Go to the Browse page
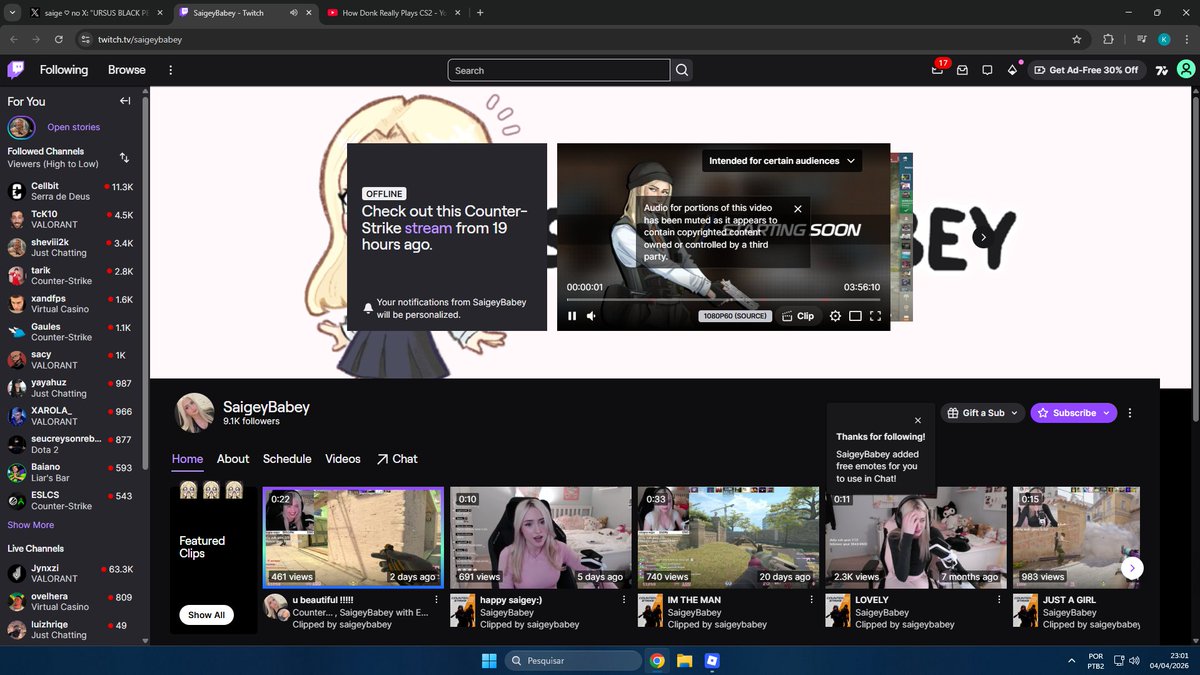1200x675 pixels. point(127,70)
